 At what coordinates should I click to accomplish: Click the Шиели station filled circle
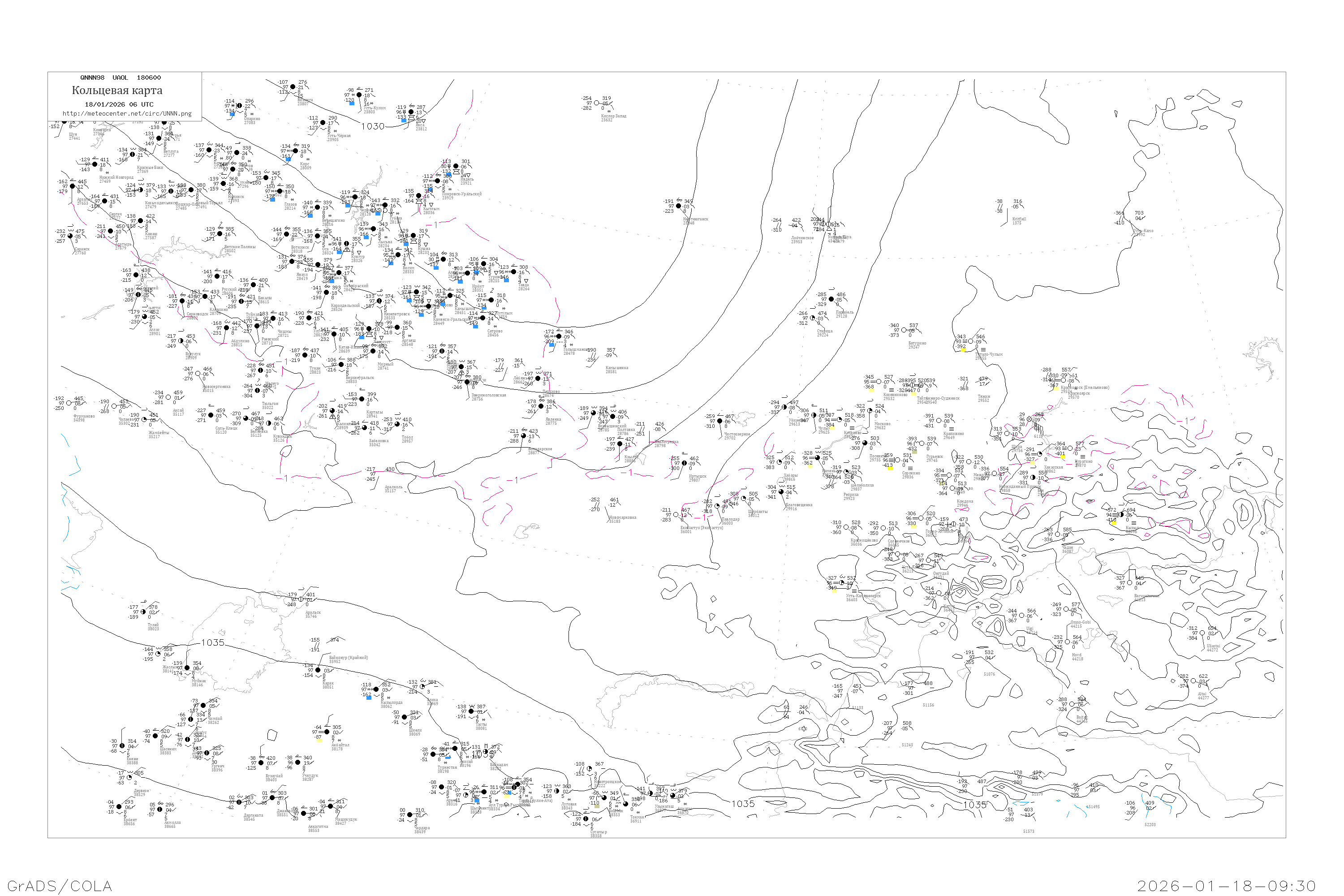(404, 717)
